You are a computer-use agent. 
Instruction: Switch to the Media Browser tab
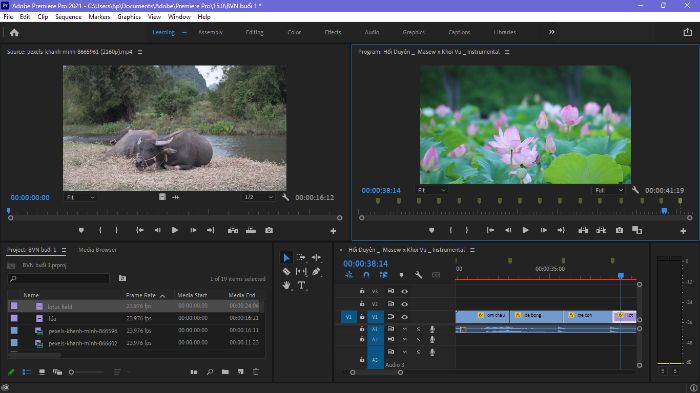point(97,250)
